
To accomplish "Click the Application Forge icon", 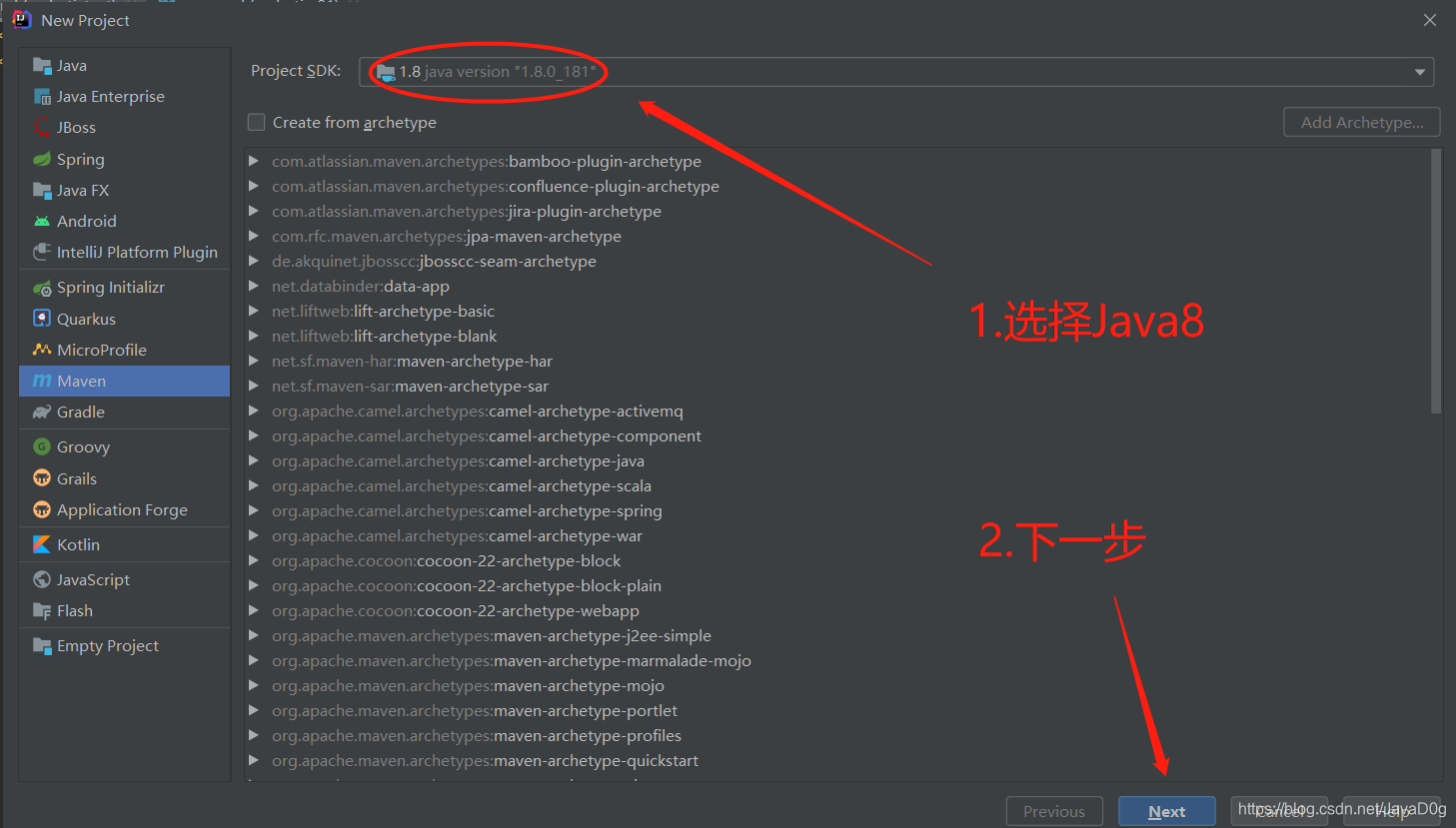I will [42, 509].
